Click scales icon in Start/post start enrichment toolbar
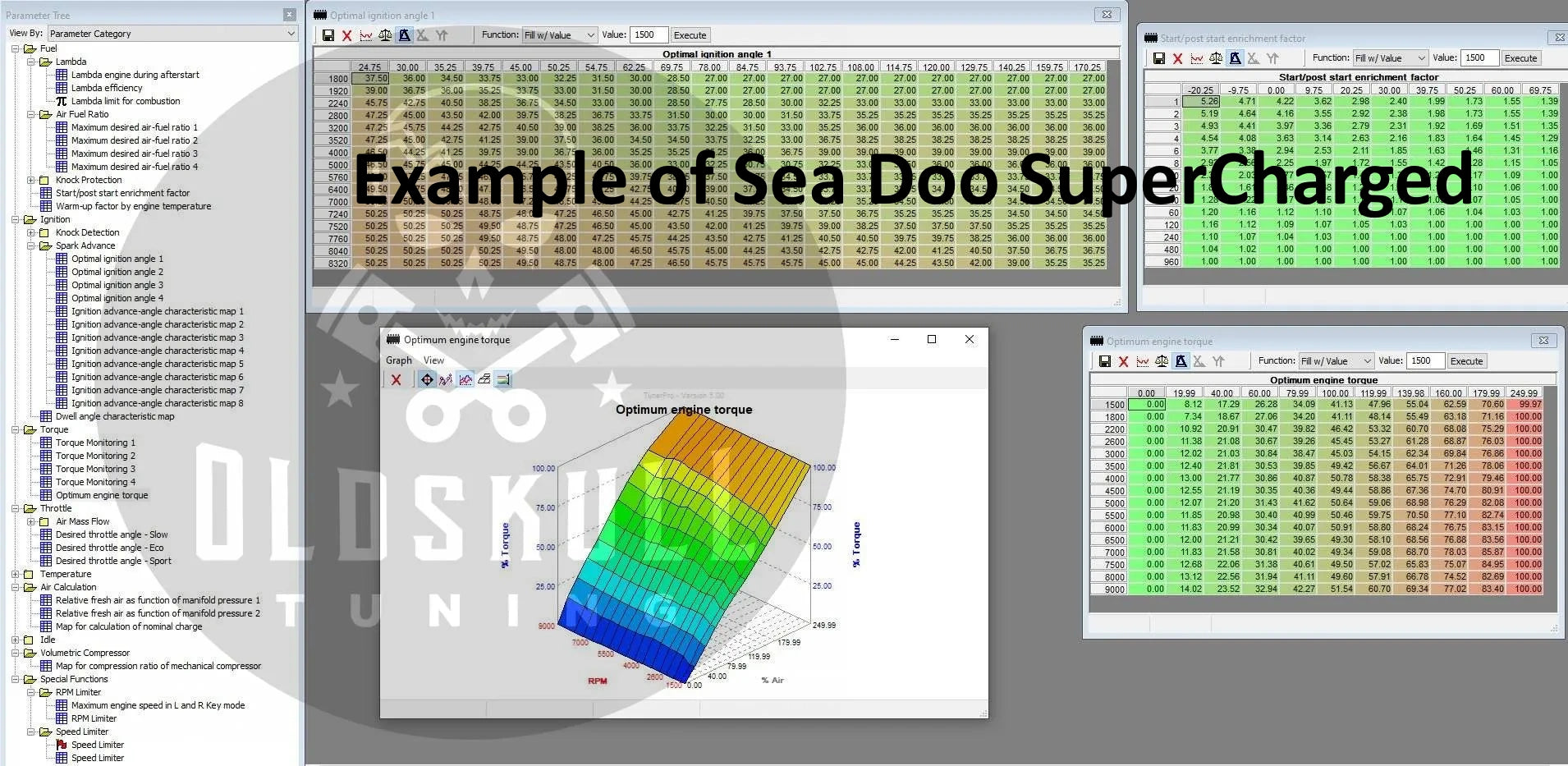1568x766 pixels. [1216, 58]
